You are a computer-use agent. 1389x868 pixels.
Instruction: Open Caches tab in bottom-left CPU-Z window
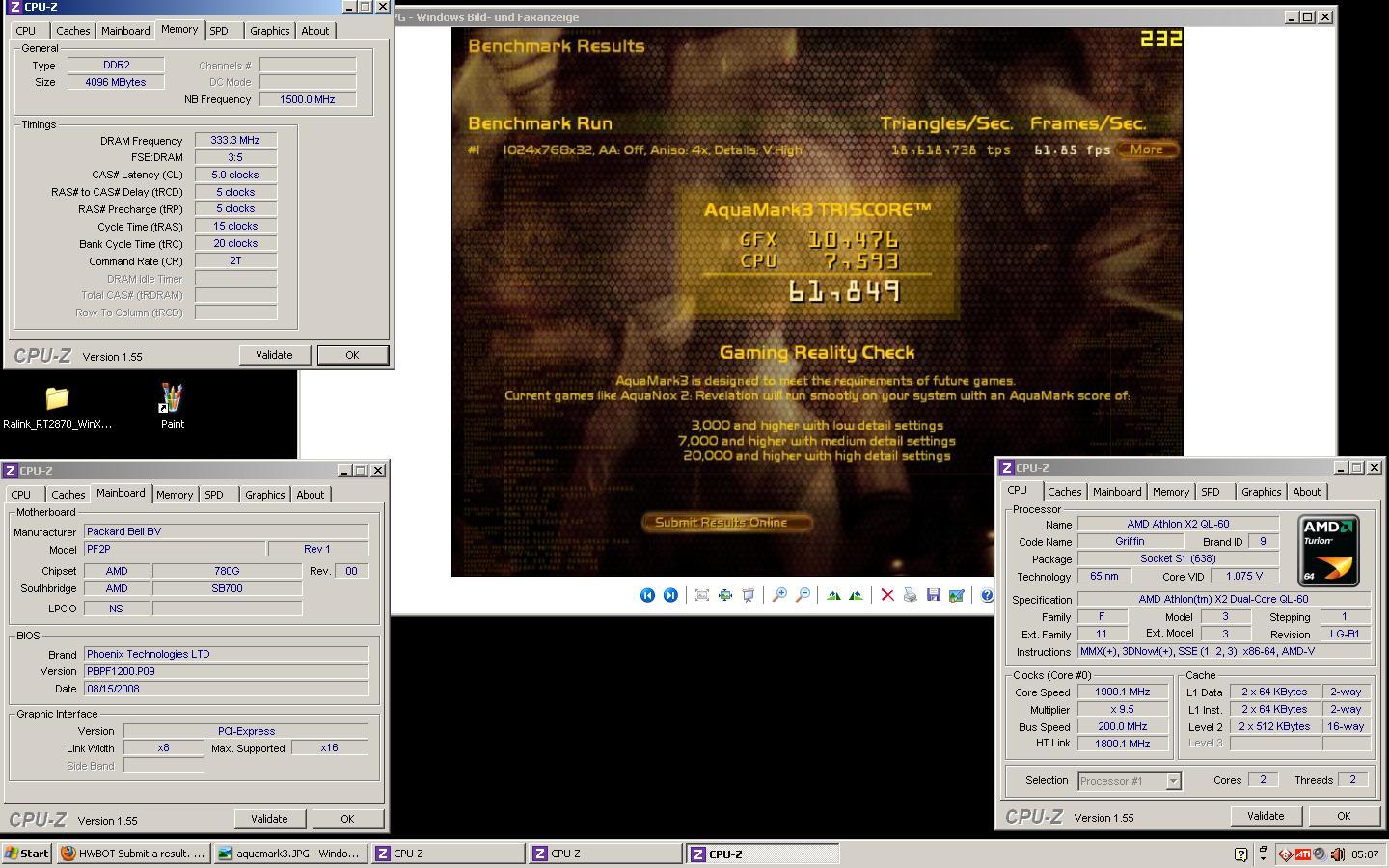(x=68, y=495)
